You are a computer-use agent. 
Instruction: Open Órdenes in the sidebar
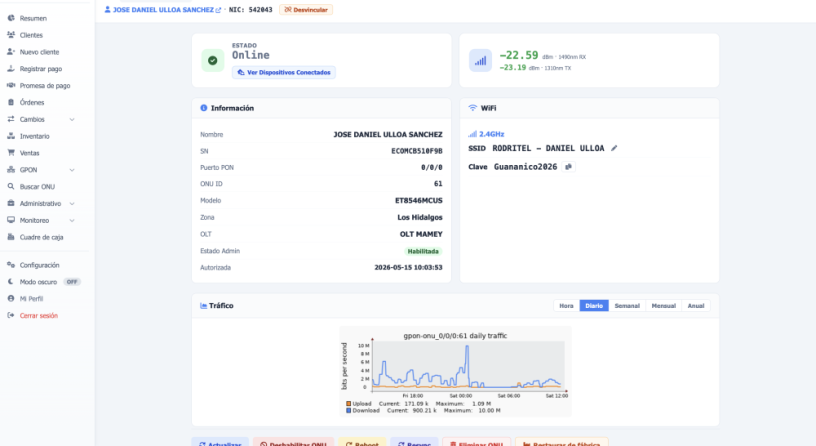click(x=32, y=103)
